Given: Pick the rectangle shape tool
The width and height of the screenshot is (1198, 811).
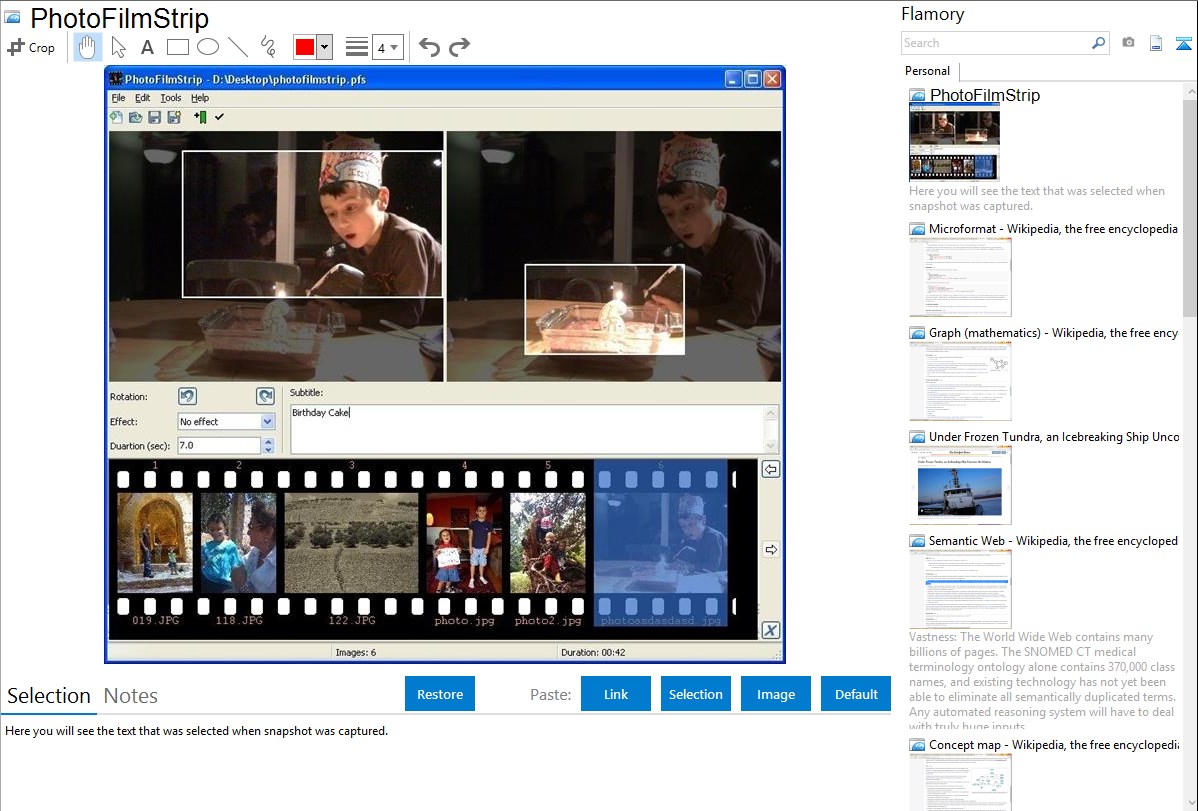Looking at the screenshot, I should coord(178,47).
